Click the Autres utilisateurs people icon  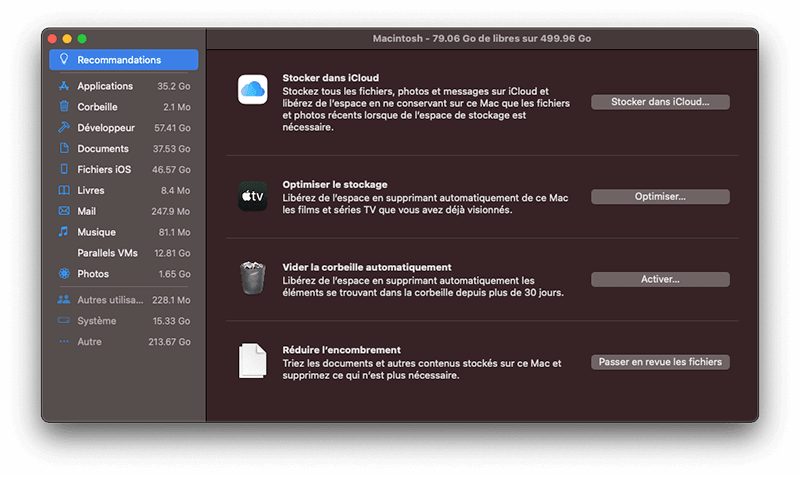coord(64,299)
